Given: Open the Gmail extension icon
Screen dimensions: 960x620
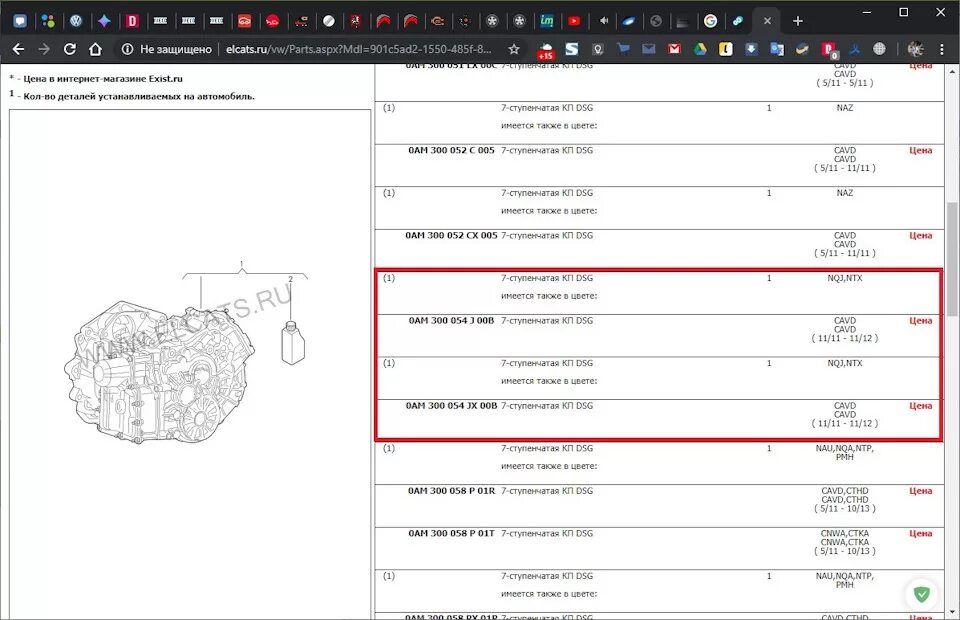Looking at the screenshot, I should point(674,49).
